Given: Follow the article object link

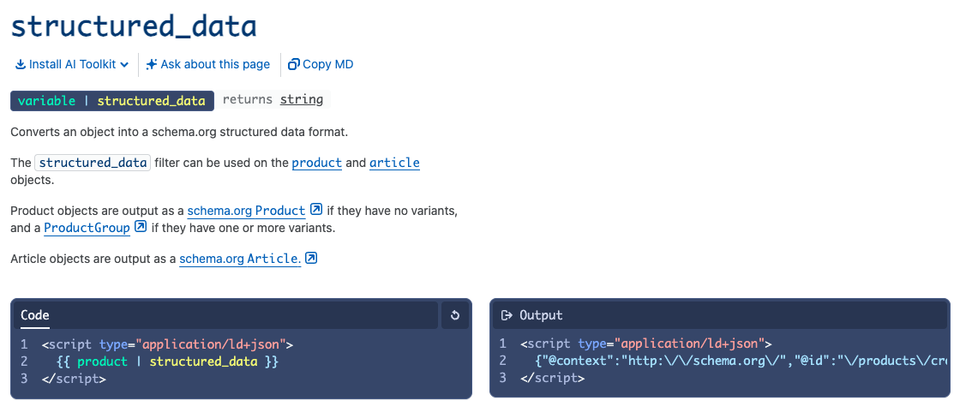Looking at the screenshot, I should coord(394,163).
